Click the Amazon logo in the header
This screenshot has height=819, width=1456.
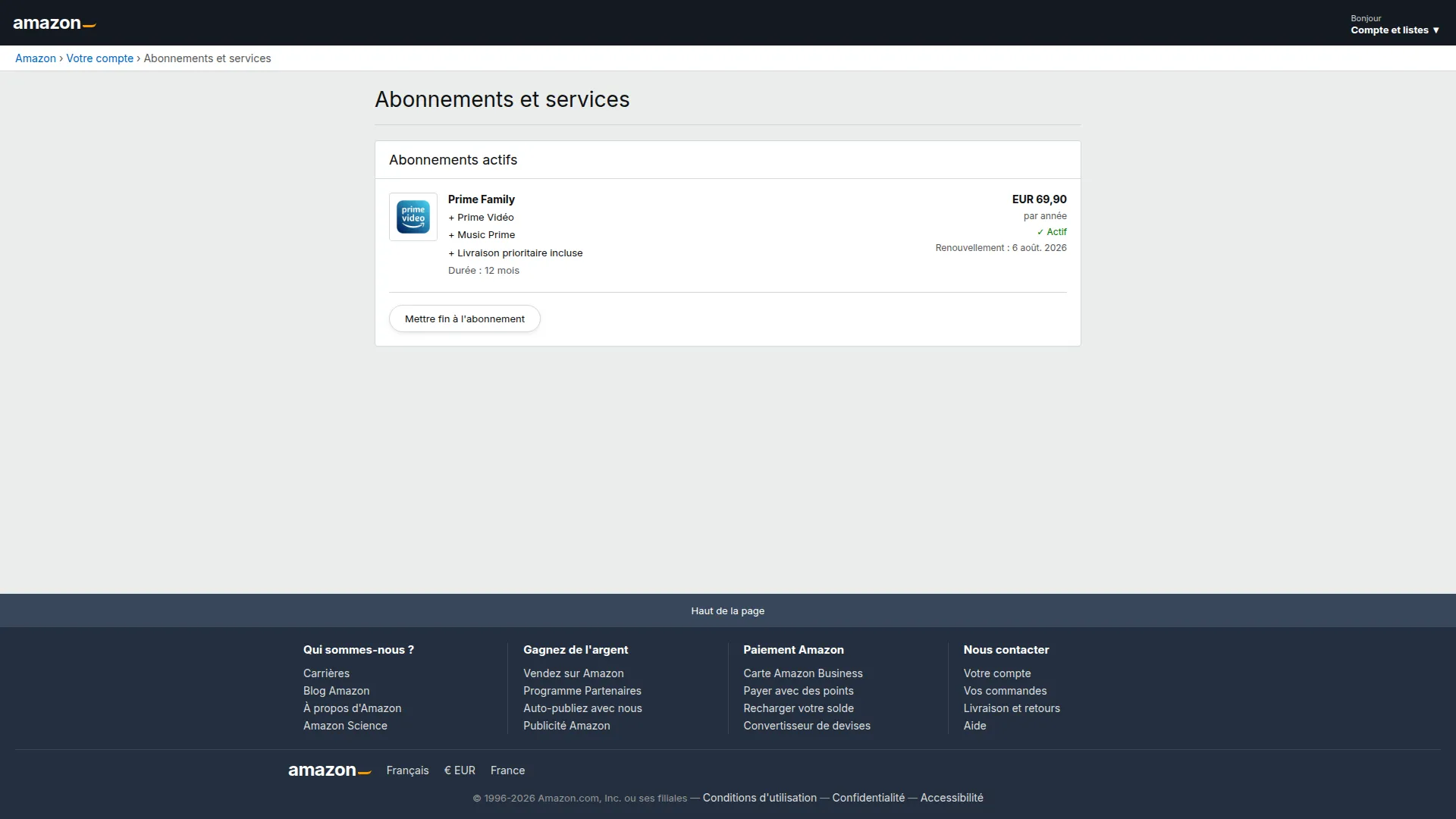[55, 24]
